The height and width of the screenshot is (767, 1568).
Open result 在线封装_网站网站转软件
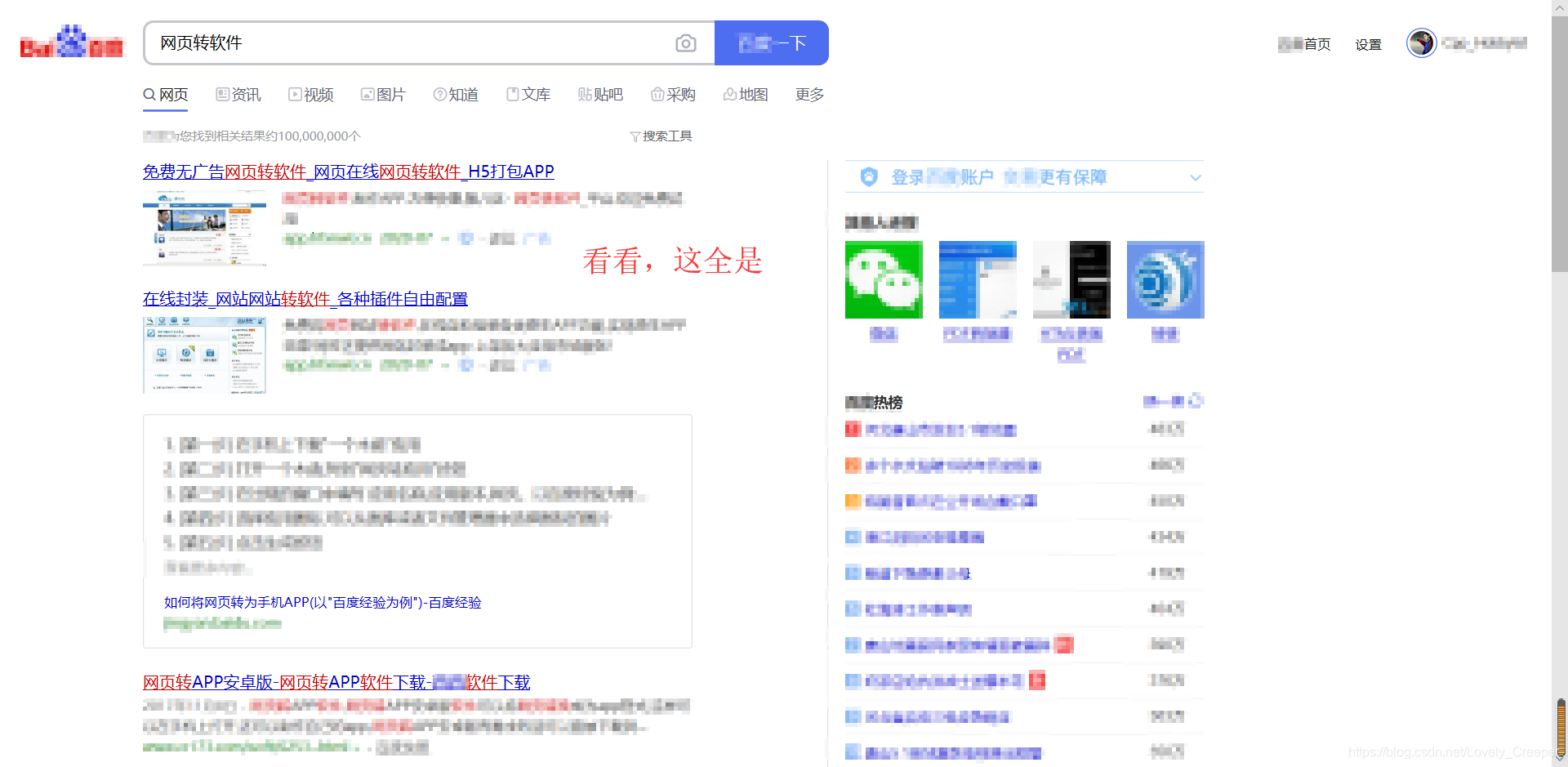pyautogui.click(x=305, y=299)
